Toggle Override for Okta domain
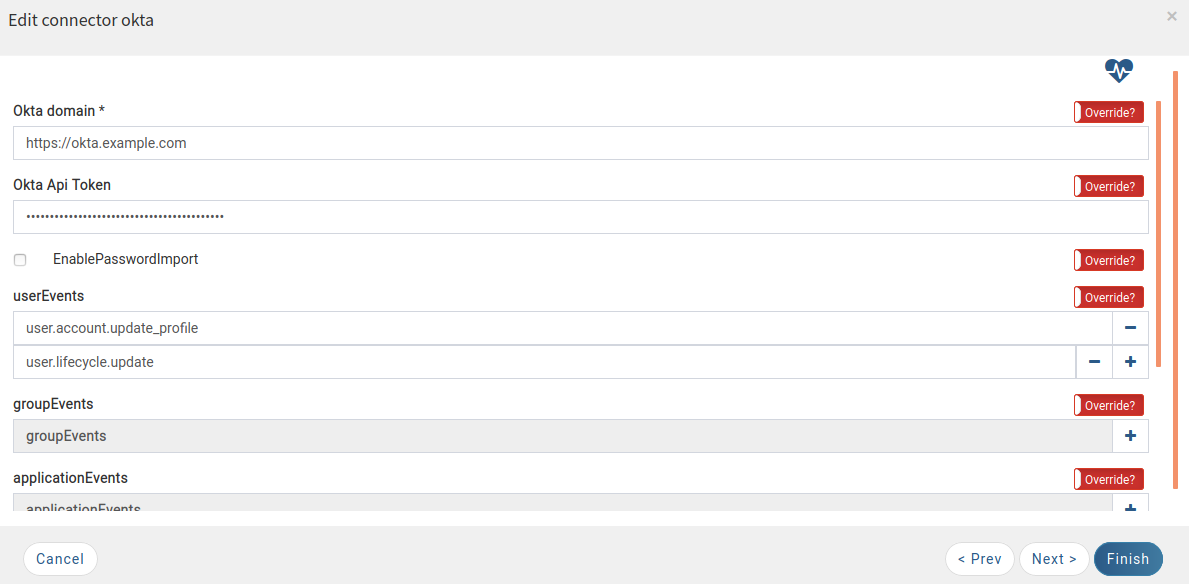Screen dimensions: 1189x584 point(1109,112)
